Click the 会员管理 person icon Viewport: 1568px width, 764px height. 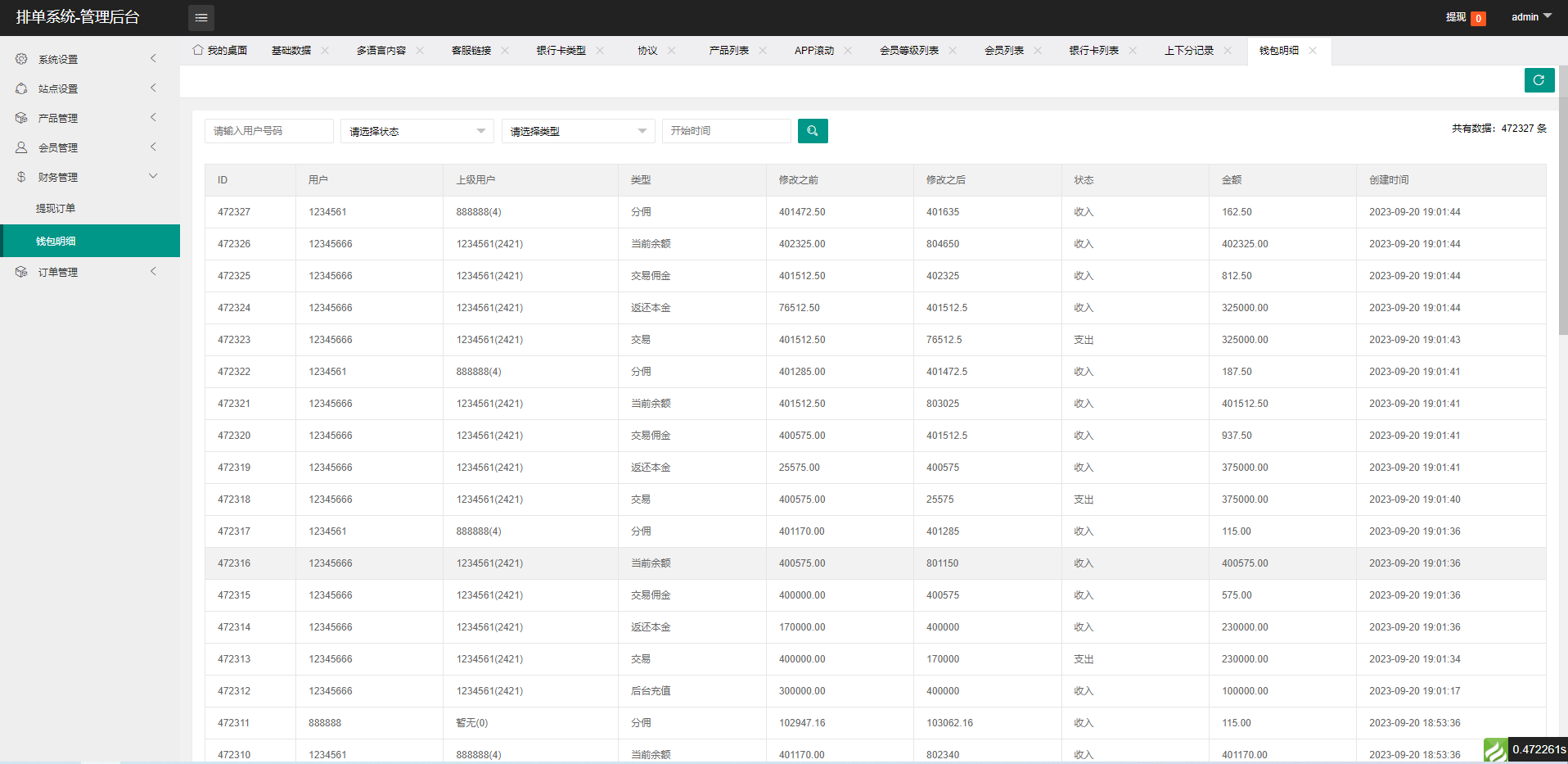[20, 147]
